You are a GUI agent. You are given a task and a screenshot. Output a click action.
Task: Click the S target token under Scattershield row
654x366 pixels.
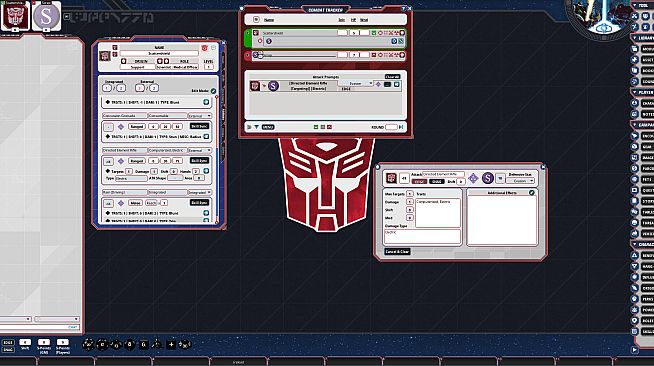coord(269,41)
